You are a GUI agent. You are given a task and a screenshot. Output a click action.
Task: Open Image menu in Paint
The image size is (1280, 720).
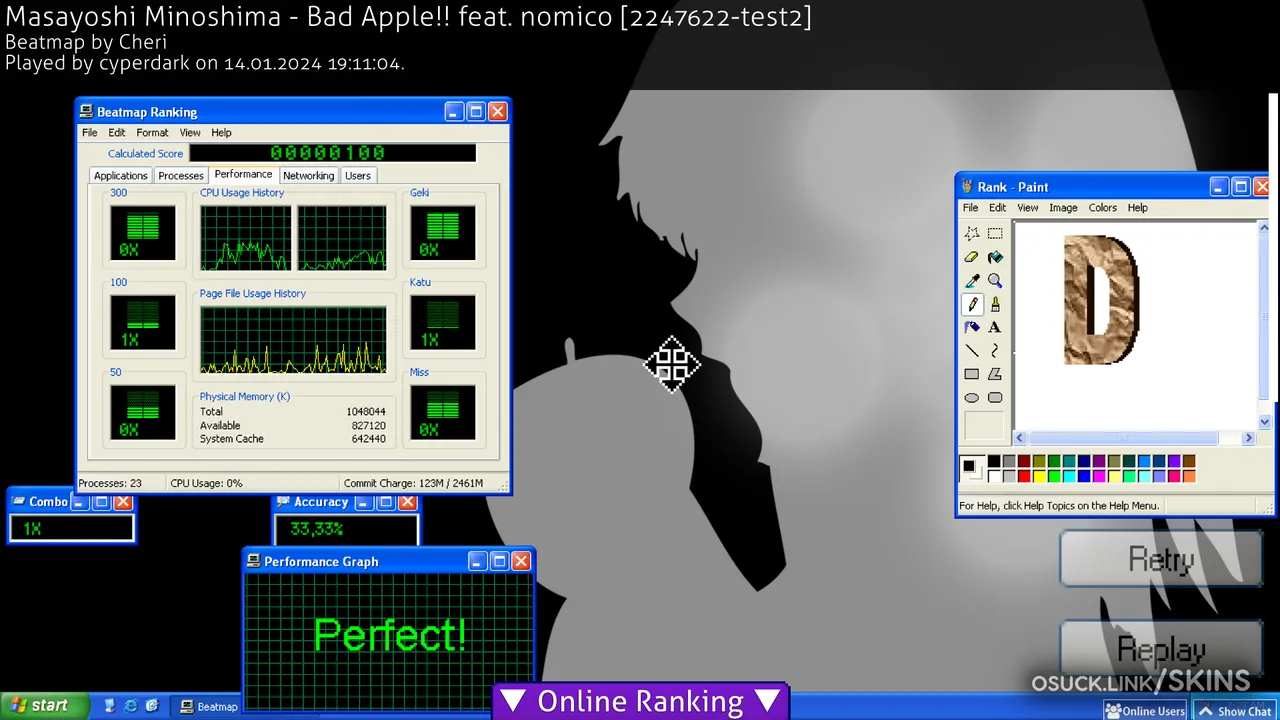pos(1063,208)
